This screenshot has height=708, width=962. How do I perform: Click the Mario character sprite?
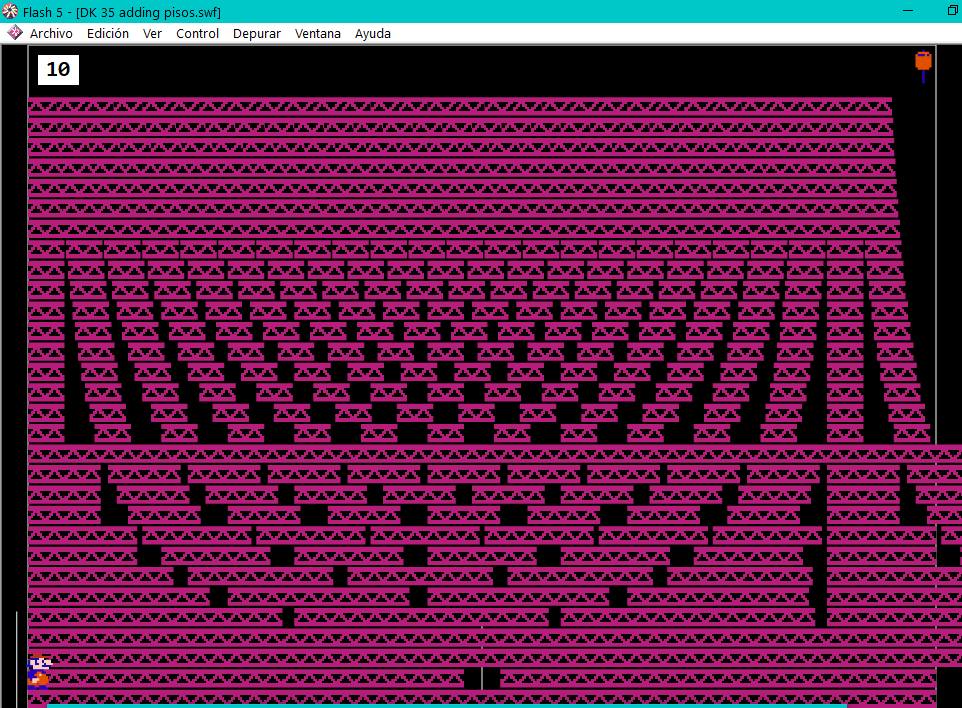pos(39,671)
